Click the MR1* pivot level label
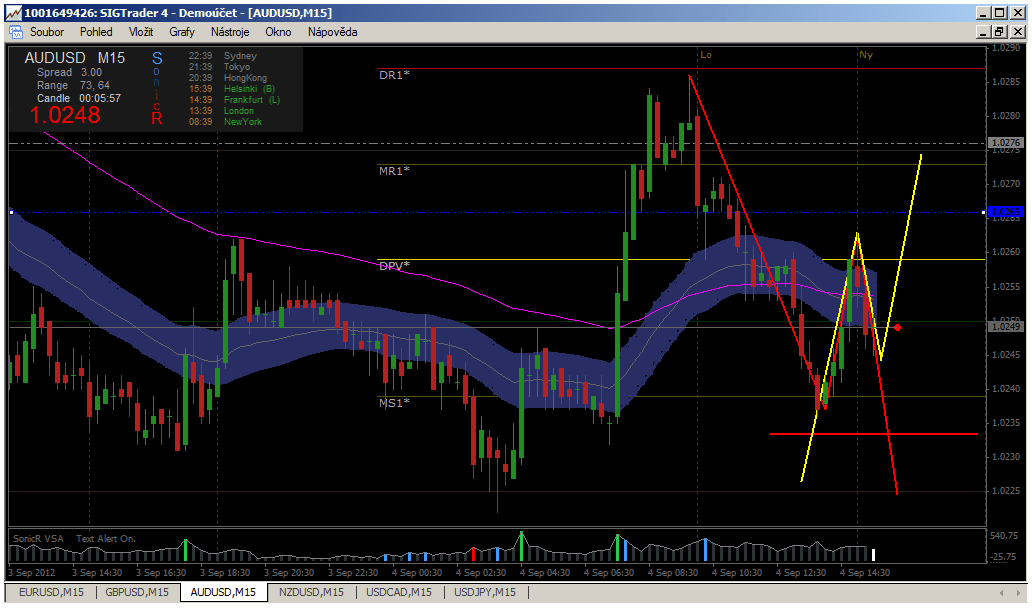Screen dimensions: 1032x608 coord(394,171)
